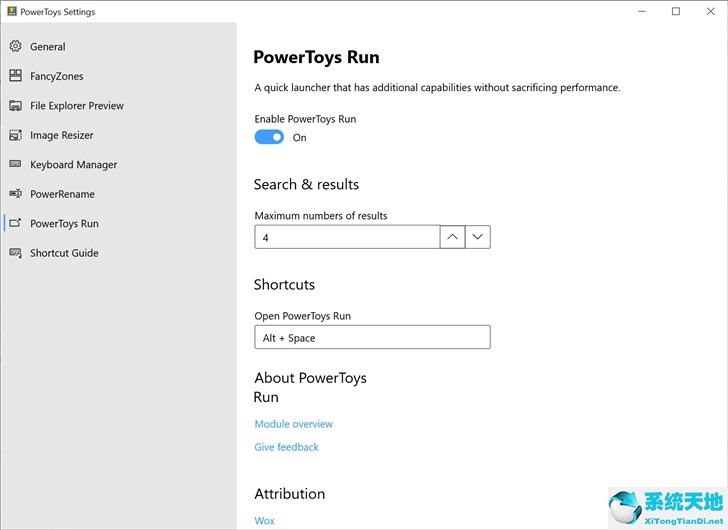The height and width of the screenshot is (530, 728).
Task: Click the PowerRename icon in sidebar
Action: (x=15, y=194)
